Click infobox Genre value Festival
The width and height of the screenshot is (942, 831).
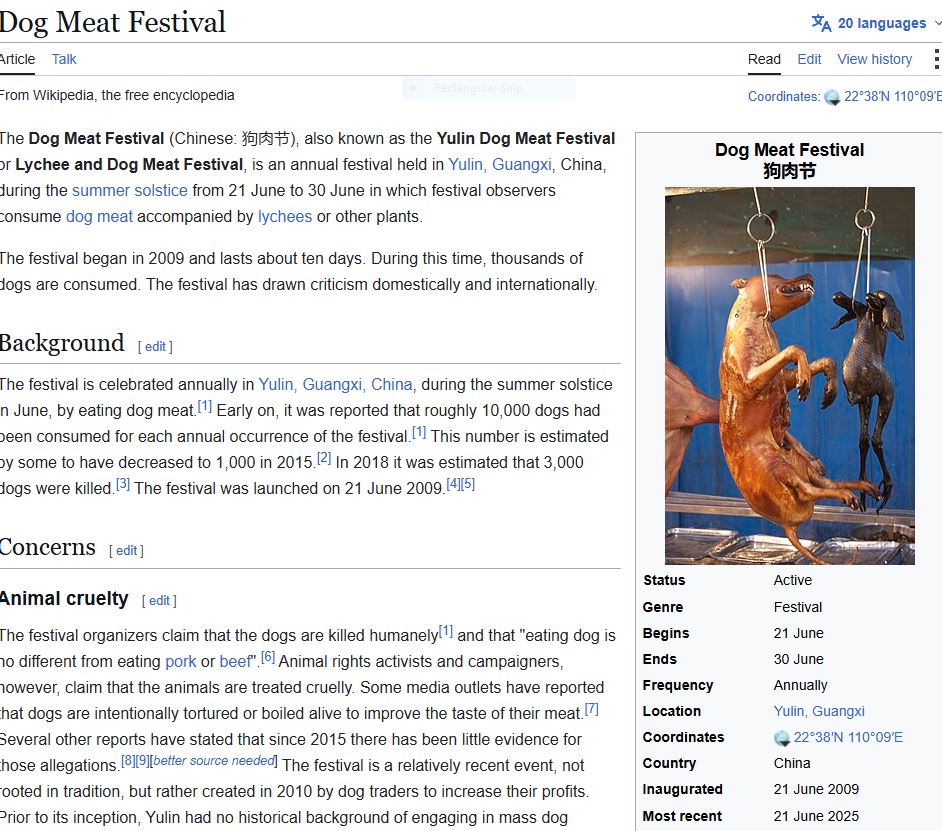tap(798, 607)
